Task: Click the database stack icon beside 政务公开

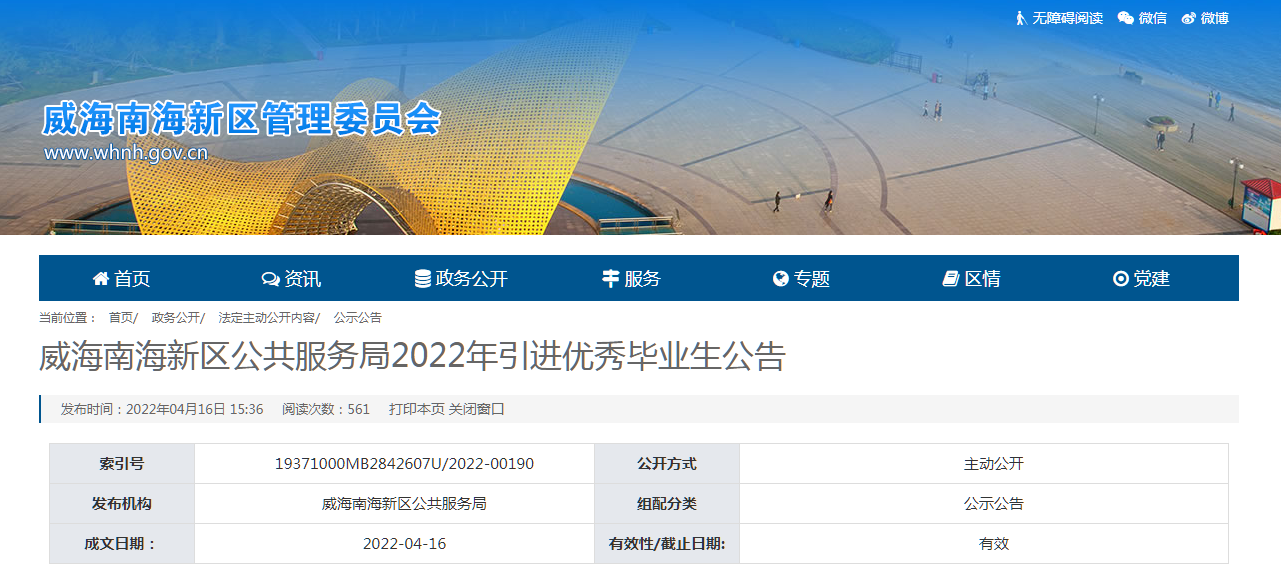Action: [423, 279]
